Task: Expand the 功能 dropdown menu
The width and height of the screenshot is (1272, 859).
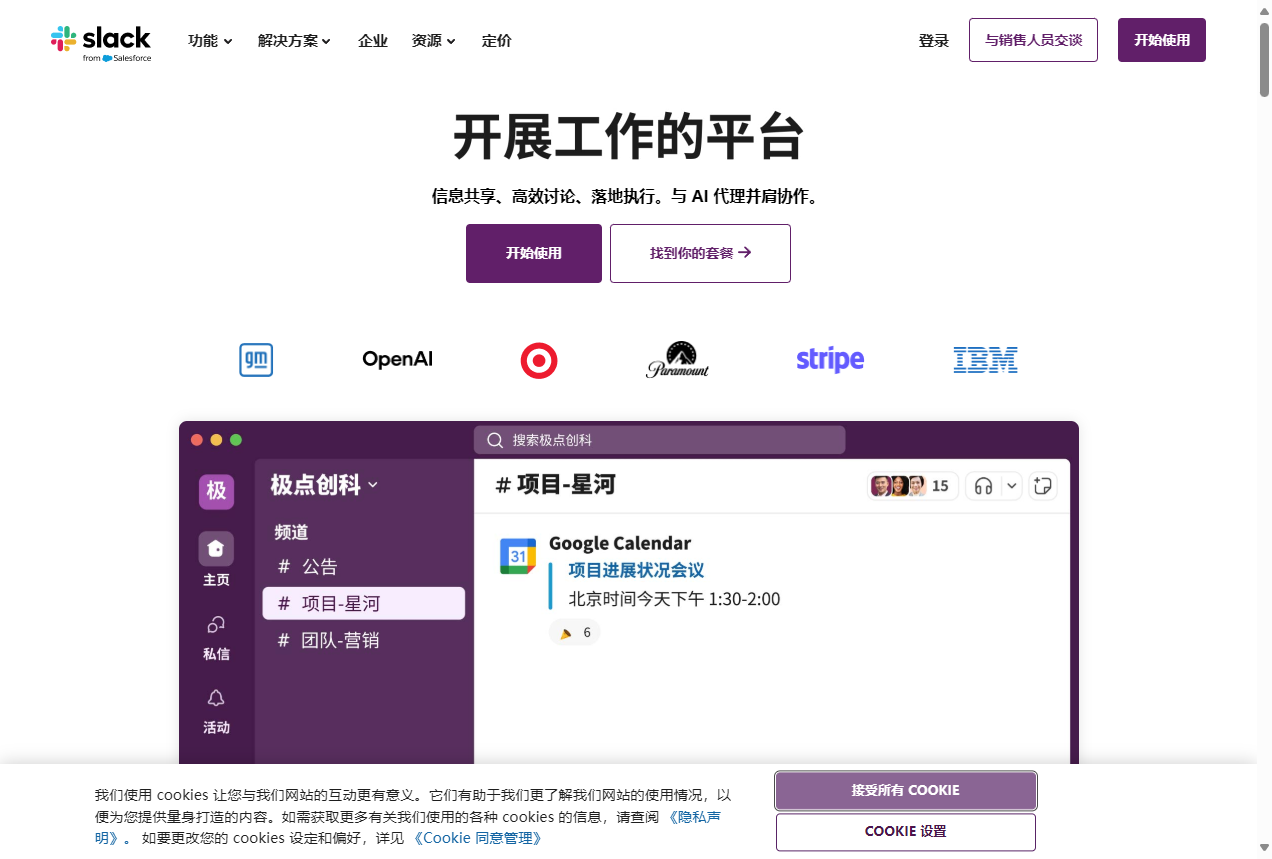Action: (210, 41)
